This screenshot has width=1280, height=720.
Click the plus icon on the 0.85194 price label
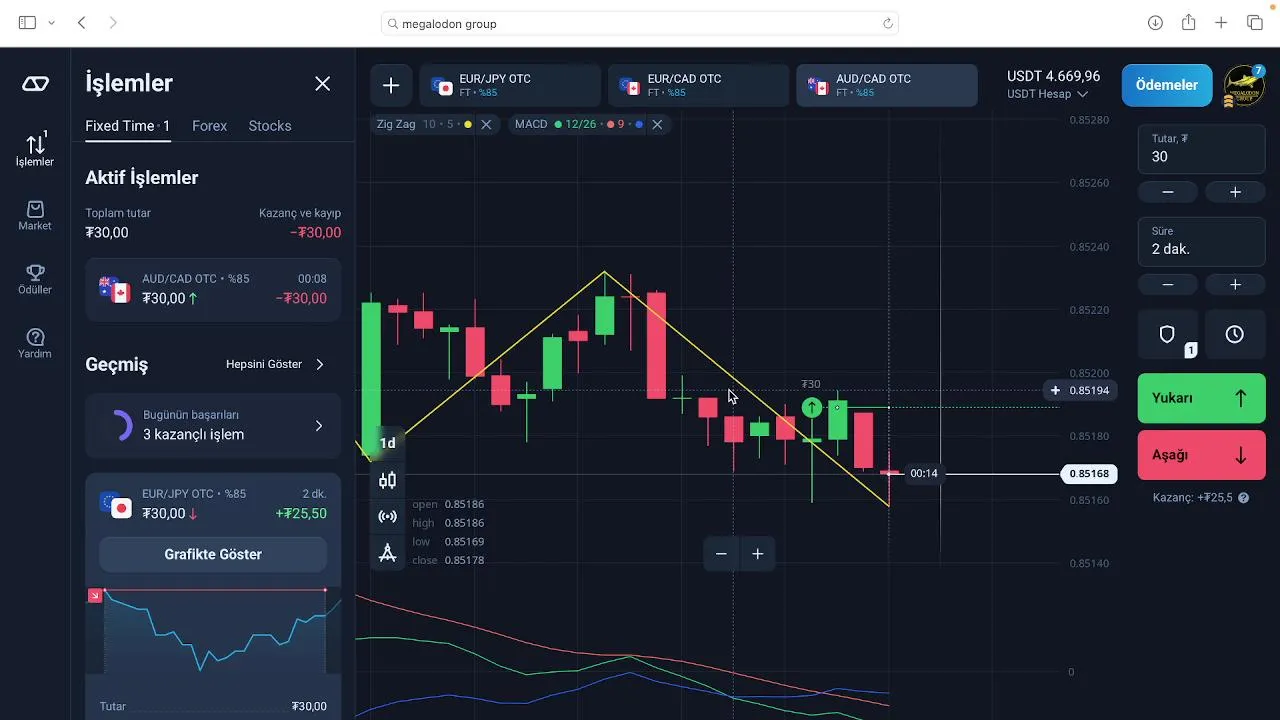(x=1055, y=390)
